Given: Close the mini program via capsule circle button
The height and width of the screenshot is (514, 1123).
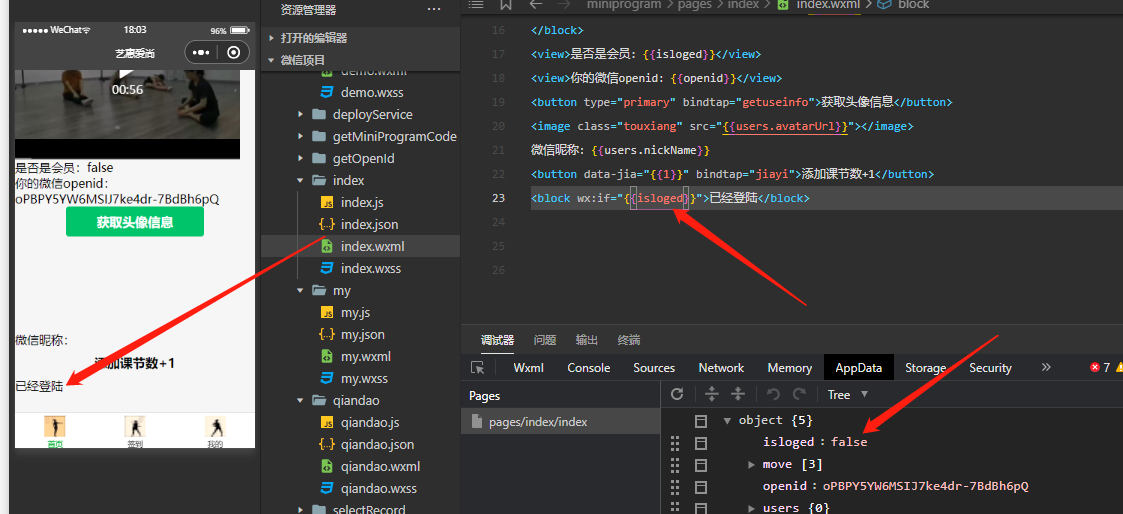Looking at the screenshot, I should pyautogui.click(x=233, y=53).
